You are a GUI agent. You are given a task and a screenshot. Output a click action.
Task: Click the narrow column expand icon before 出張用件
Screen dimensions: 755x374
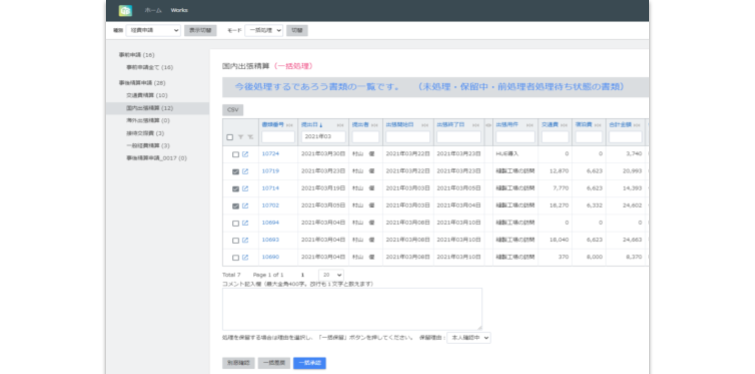pyautogui.click(x=488, y=125)
